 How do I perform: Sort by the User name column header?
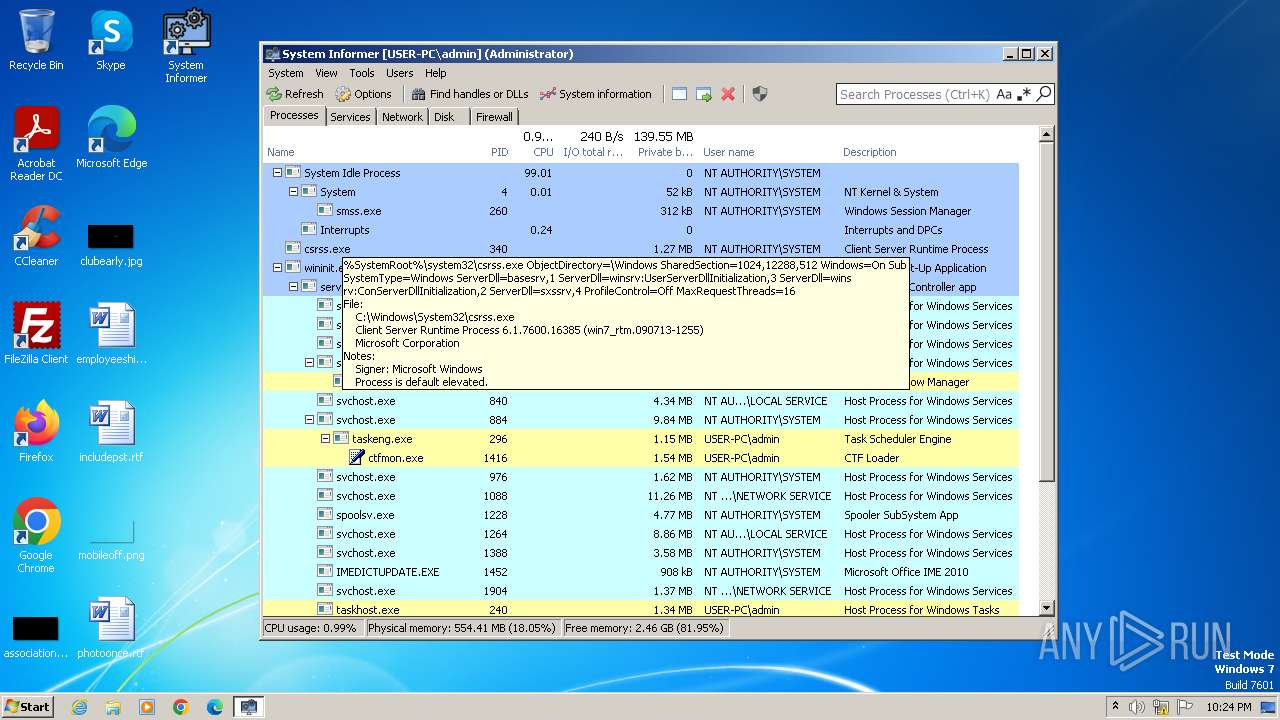[x=729, y=152]
